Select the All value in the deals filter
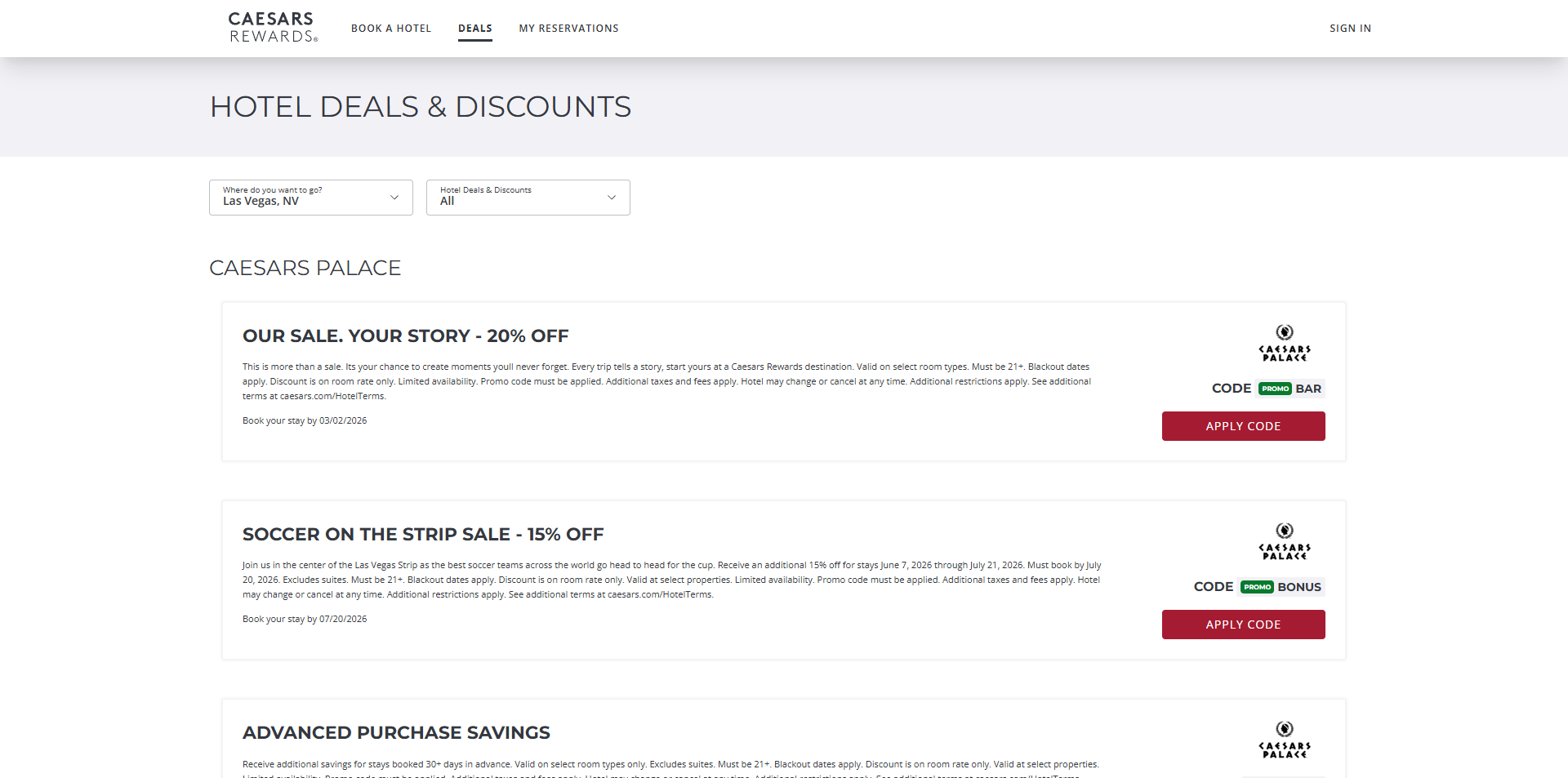Screen dimensions: 1568x778 [x=447, y=201]
